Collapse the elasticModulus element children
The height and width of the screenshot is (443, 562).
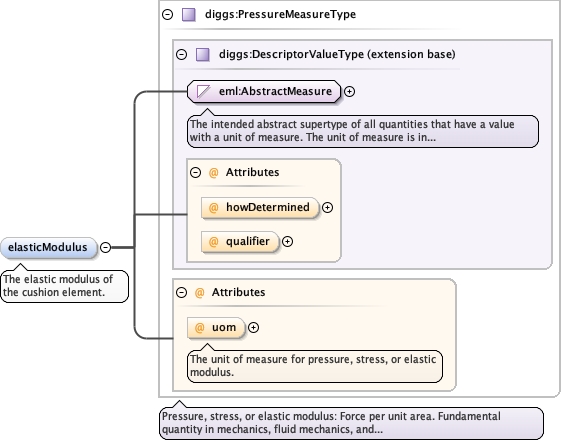(105, 247)
